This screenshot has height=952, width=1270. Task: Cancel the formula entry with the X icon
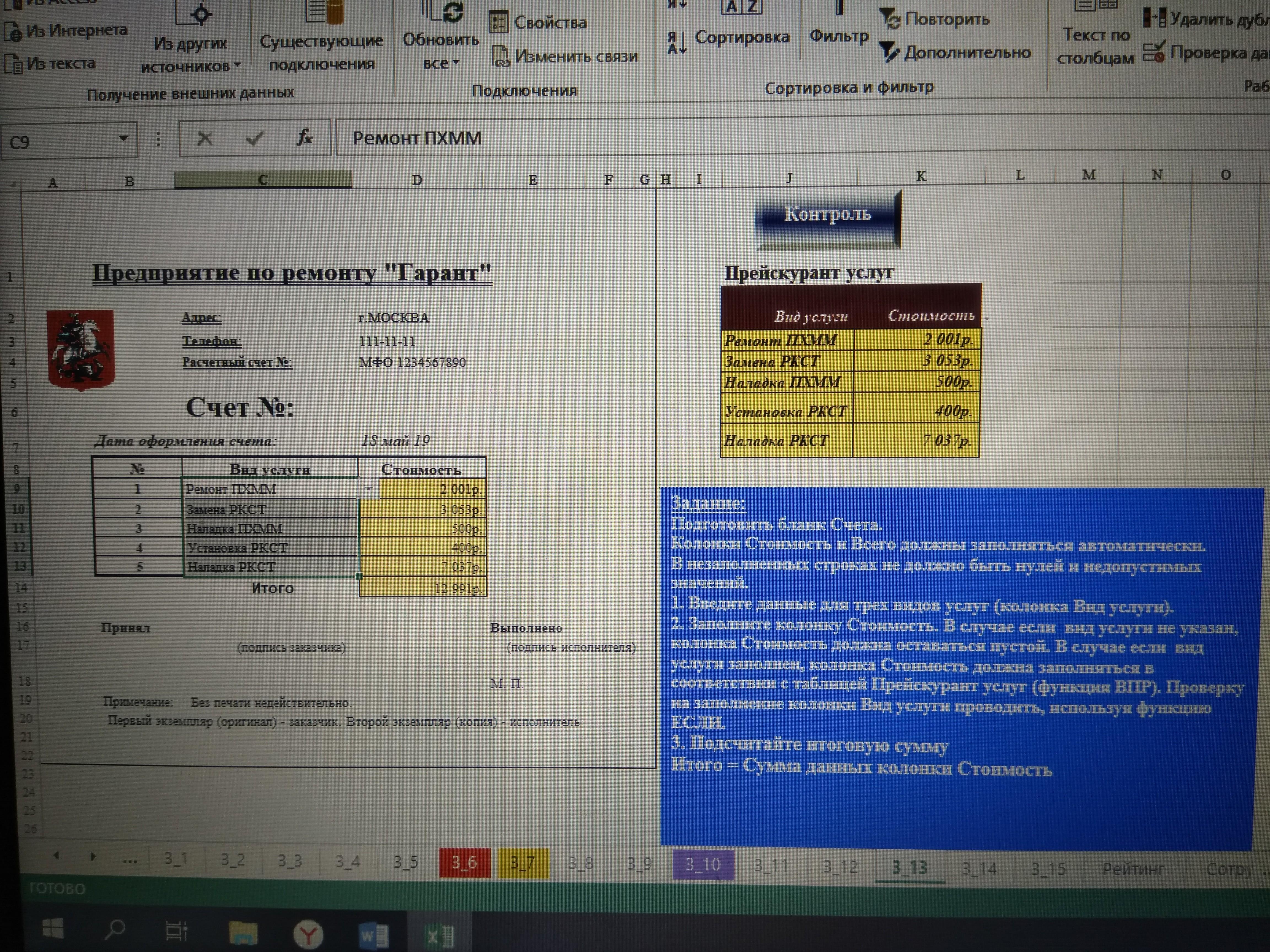(205, 139)
